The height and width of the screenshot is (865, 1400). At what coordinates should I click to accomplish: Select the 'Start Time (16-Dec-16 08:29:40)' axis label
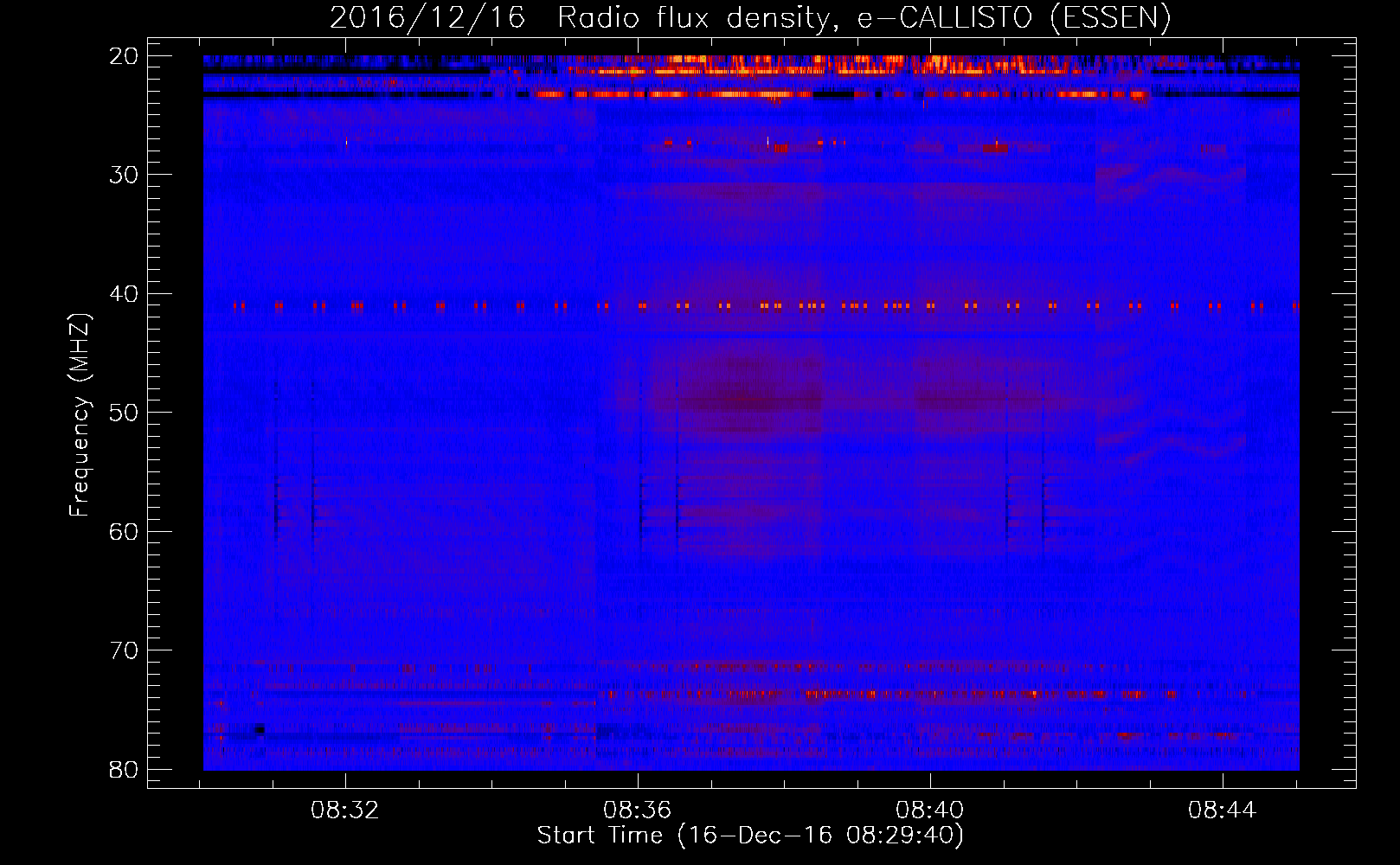(750, 836)
